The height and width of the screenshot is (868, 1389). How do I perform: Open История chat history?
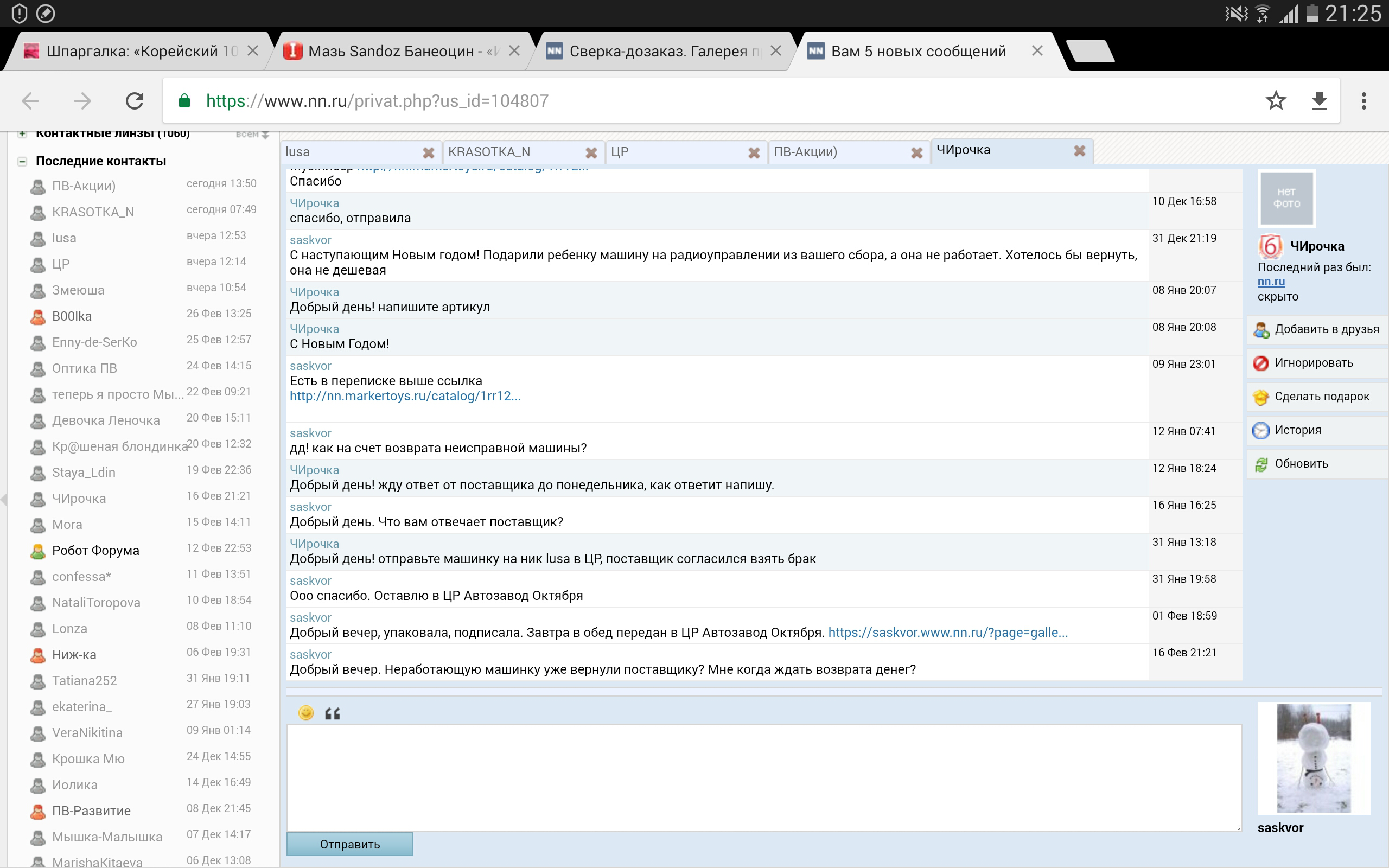(1297, 430)
